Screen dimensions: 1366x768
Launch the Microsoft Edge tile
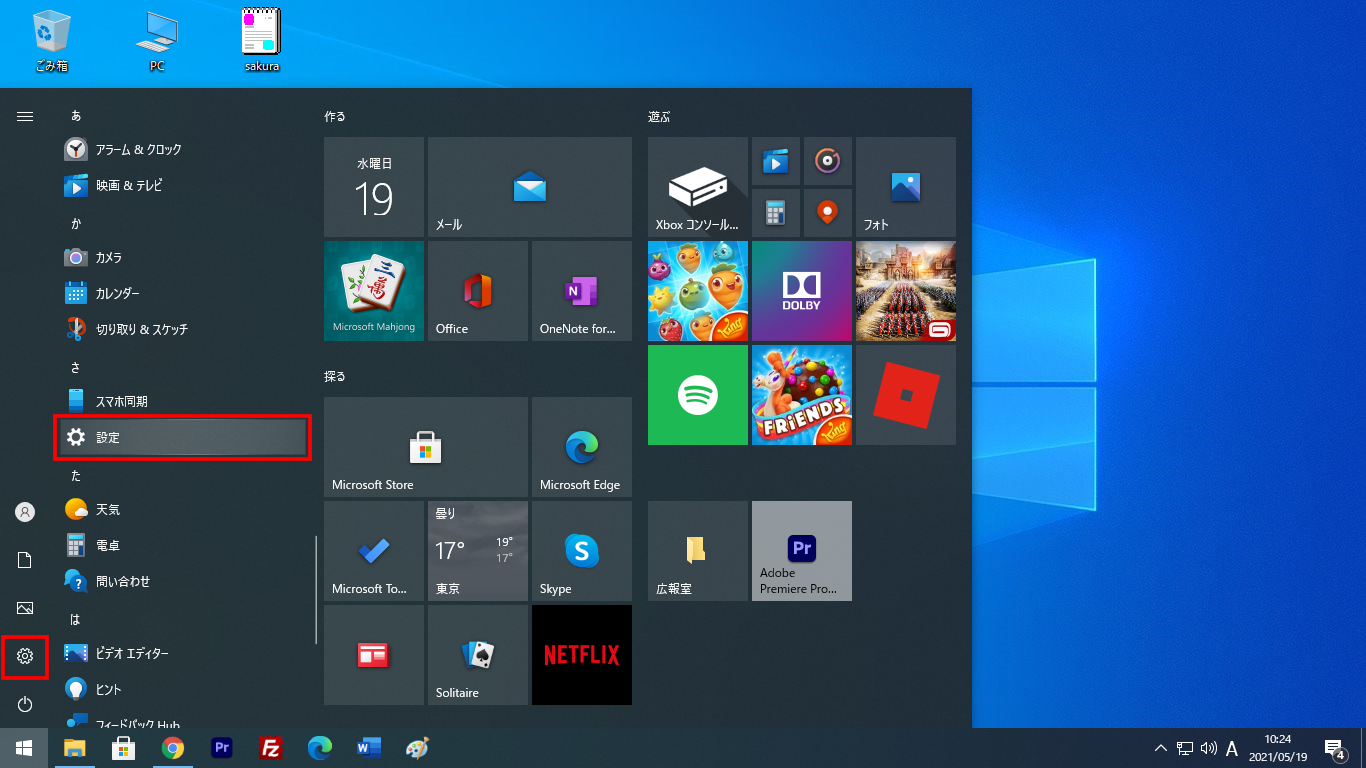(x=582, y=447)
